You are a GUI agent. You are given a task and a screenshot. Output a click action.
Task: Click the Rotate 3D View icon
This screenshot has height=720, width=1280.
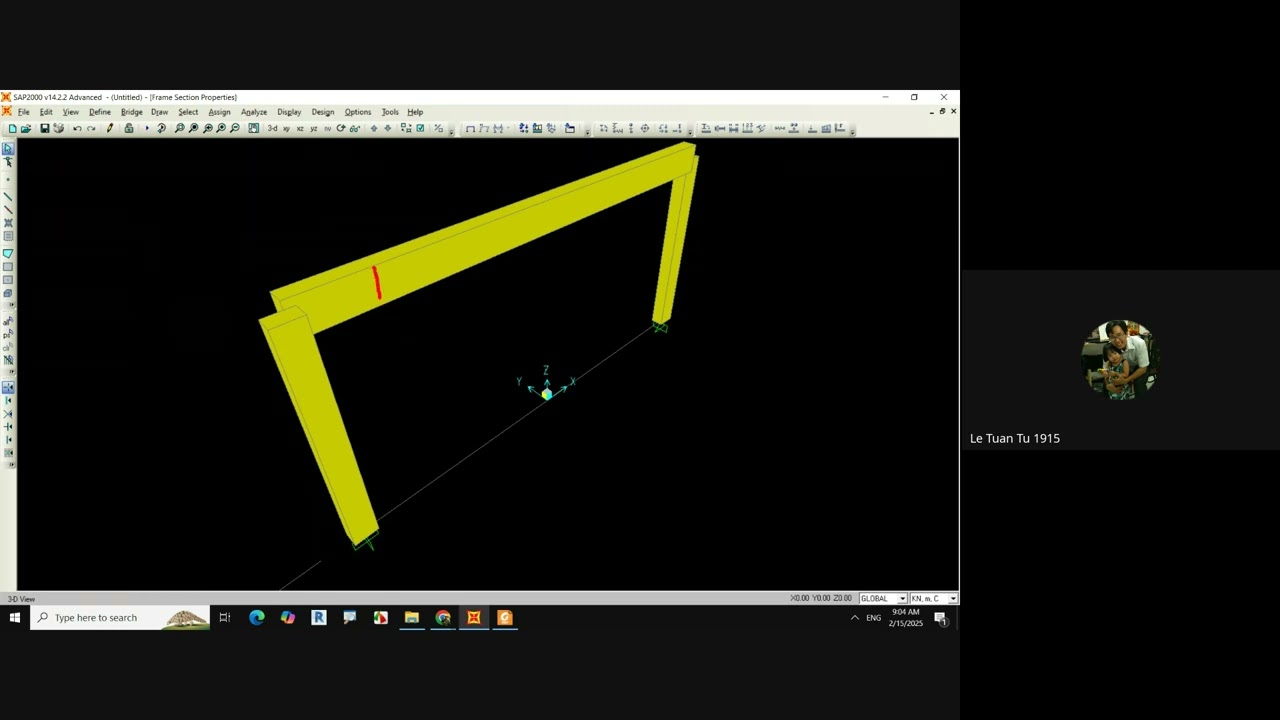(x=341, y=128)
